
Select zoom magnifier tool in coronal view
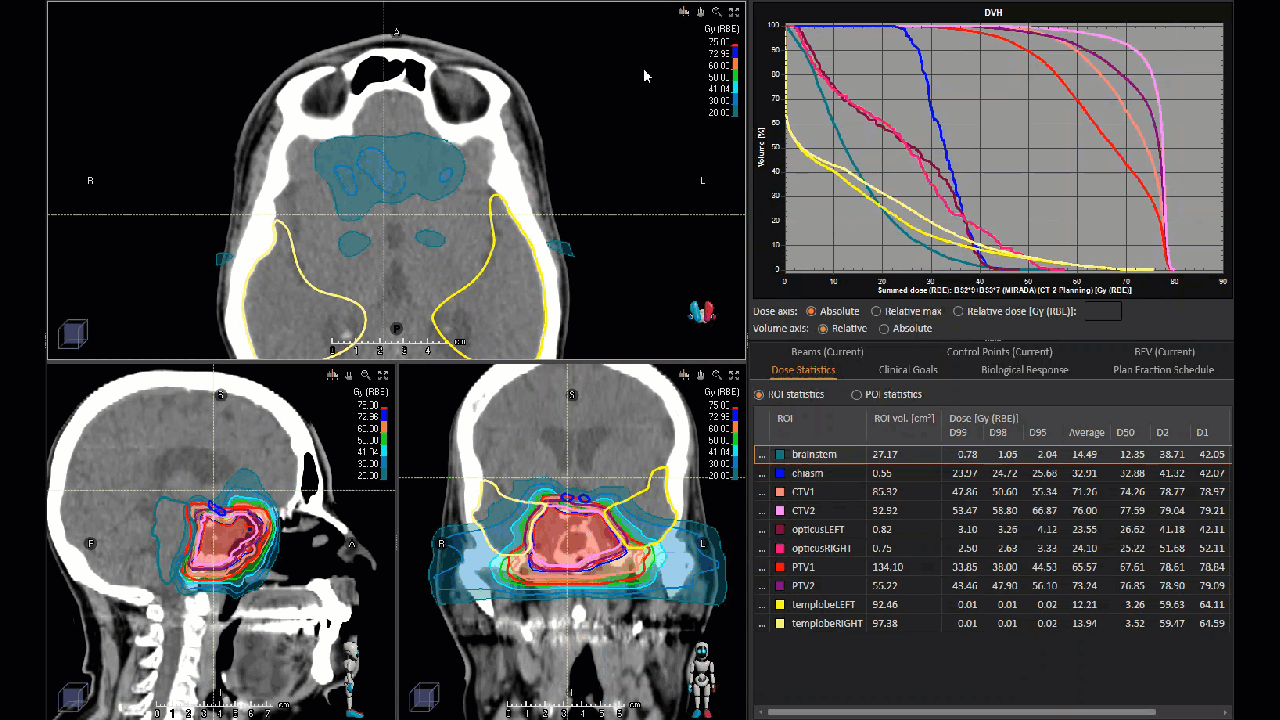[718, 374]
